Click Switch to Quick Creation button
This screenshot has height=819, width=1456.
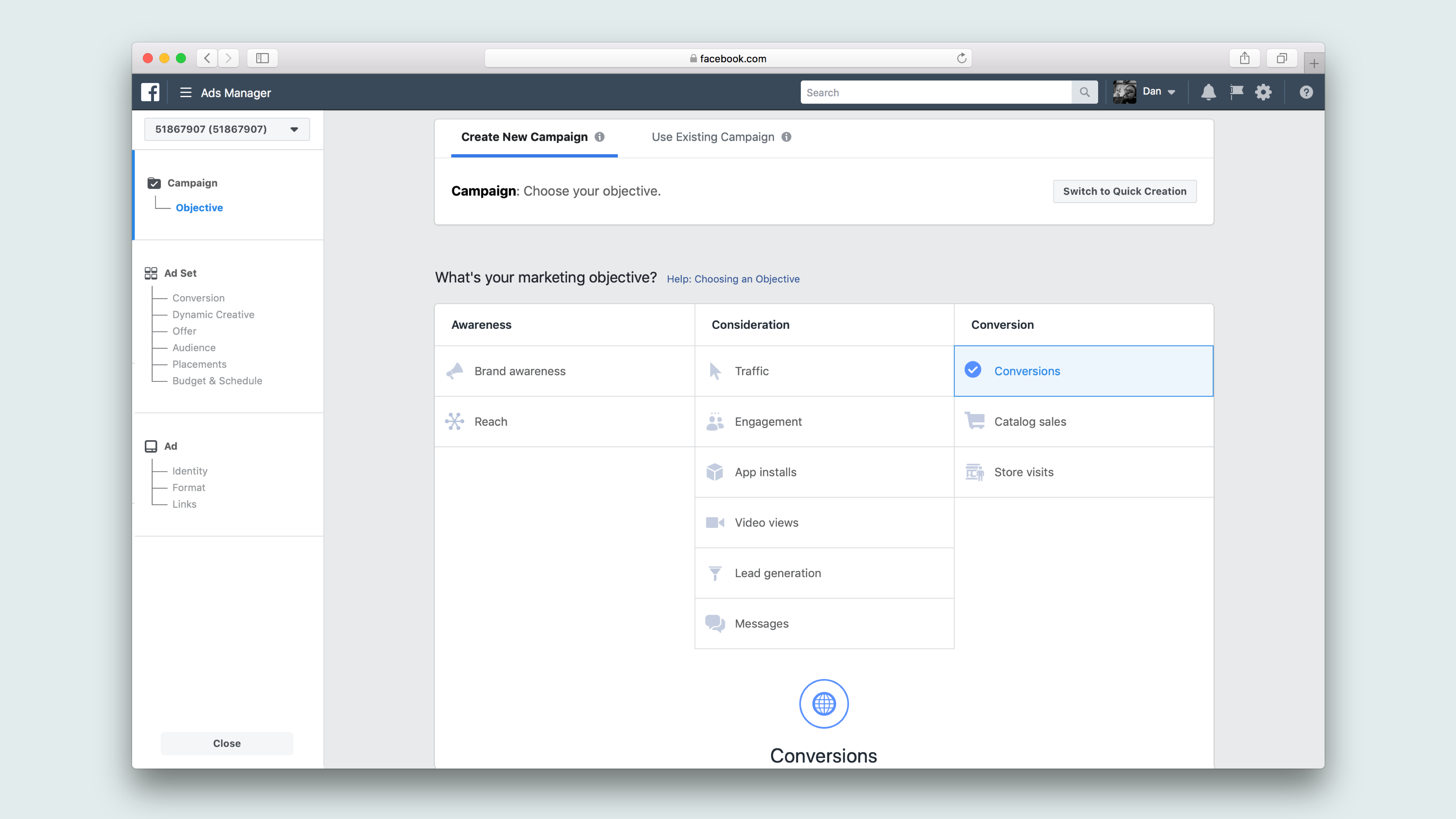click(1124, 191)
